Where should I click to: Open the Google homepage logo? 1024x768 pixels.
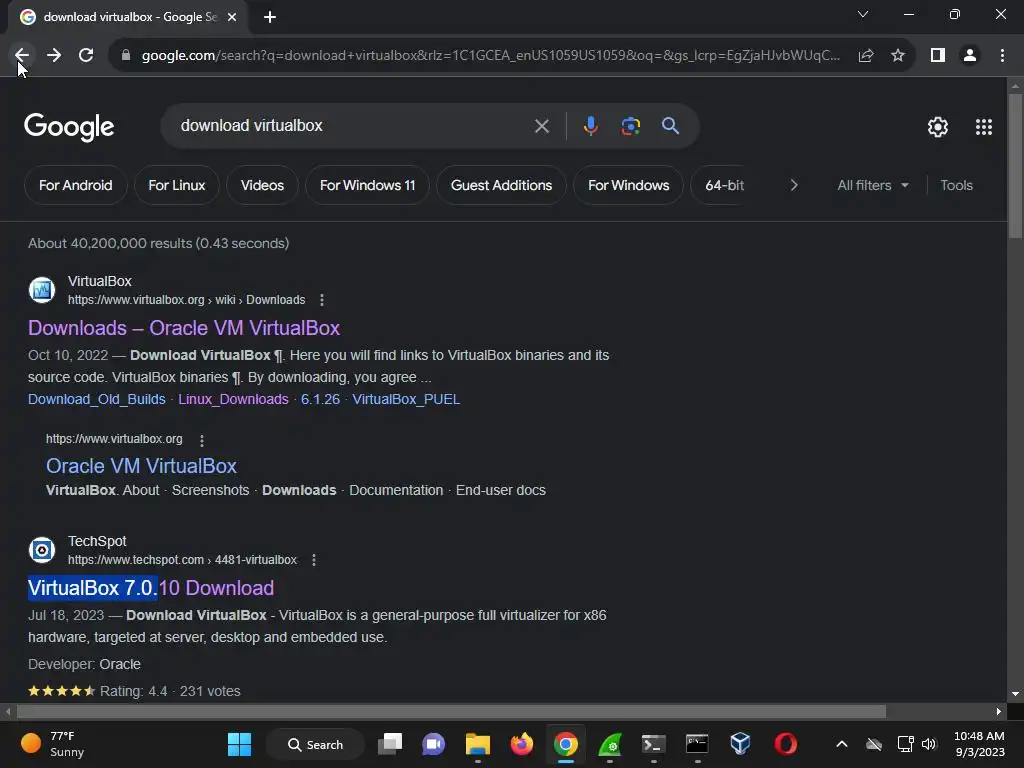[x=69, y=127]
